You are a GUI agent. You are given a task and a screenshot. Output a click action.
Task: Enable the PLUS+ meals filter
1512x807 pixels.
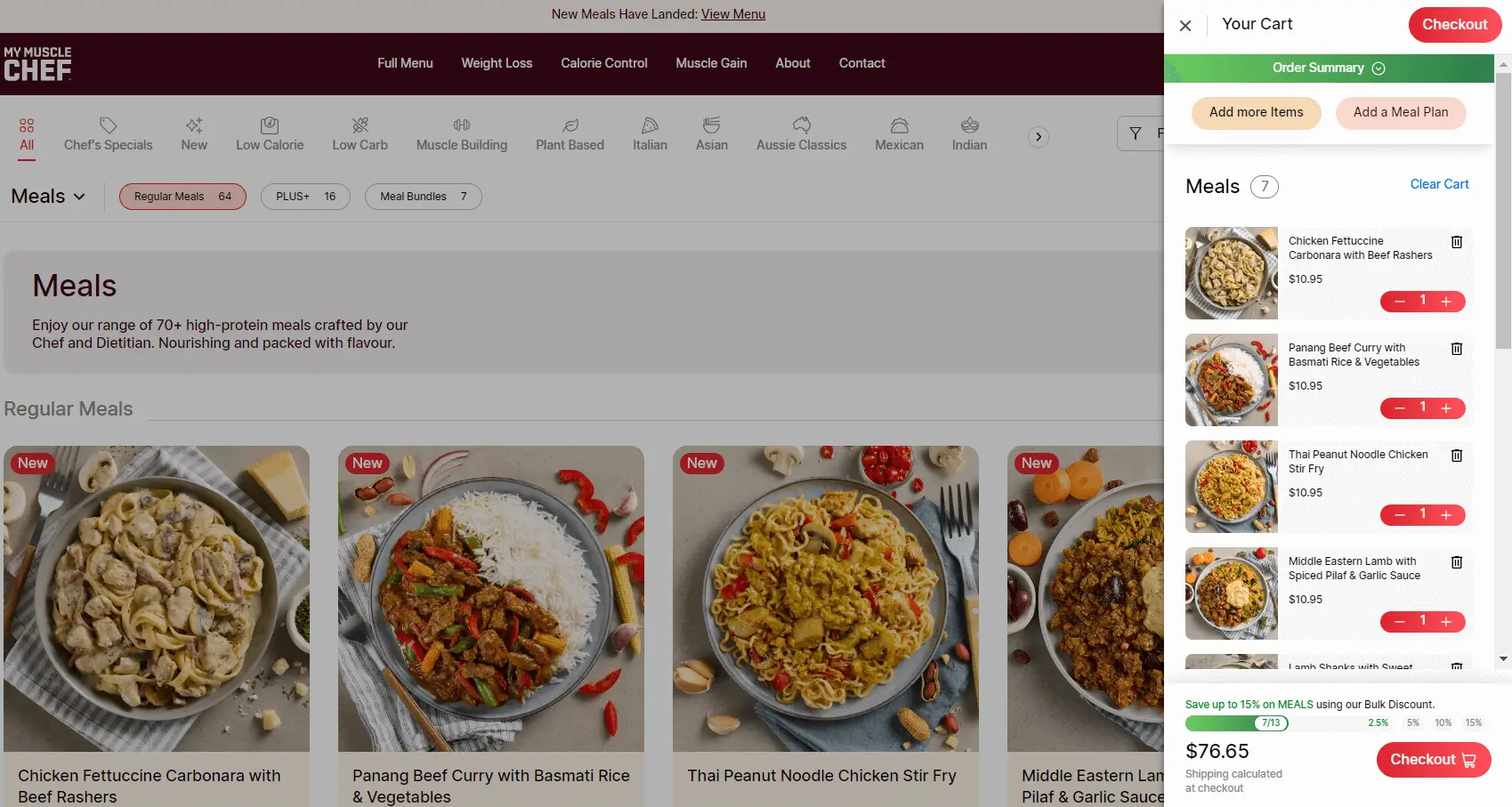pyautogui.click(x=305, y=197)
